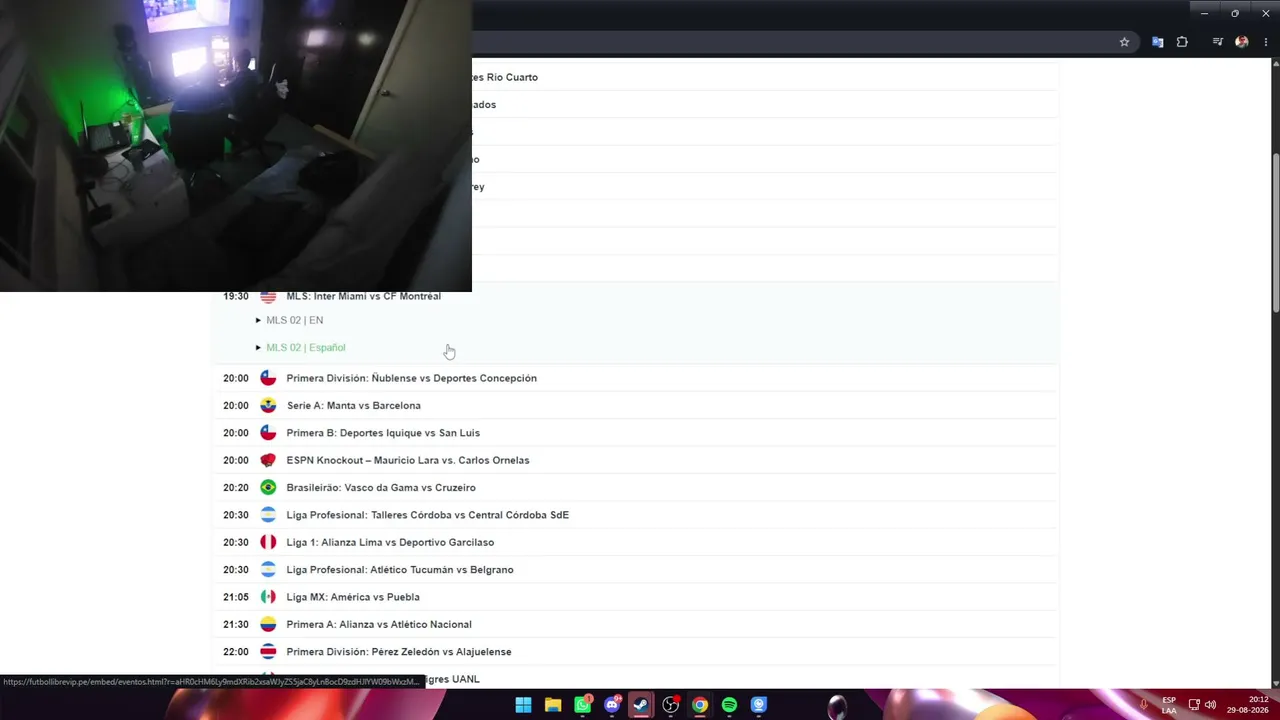Open Chrome's three-dot menu
This screenshot has width=1280, height=720.
[1266, 42]
